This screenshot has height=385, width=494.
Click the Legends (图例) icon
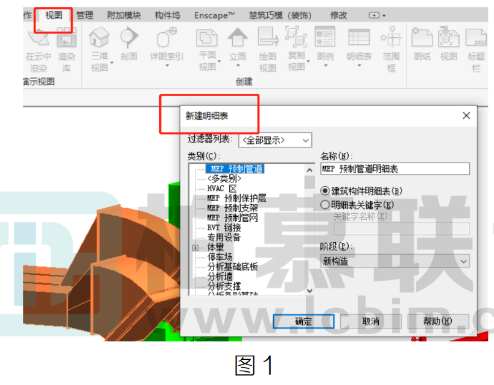325,36
